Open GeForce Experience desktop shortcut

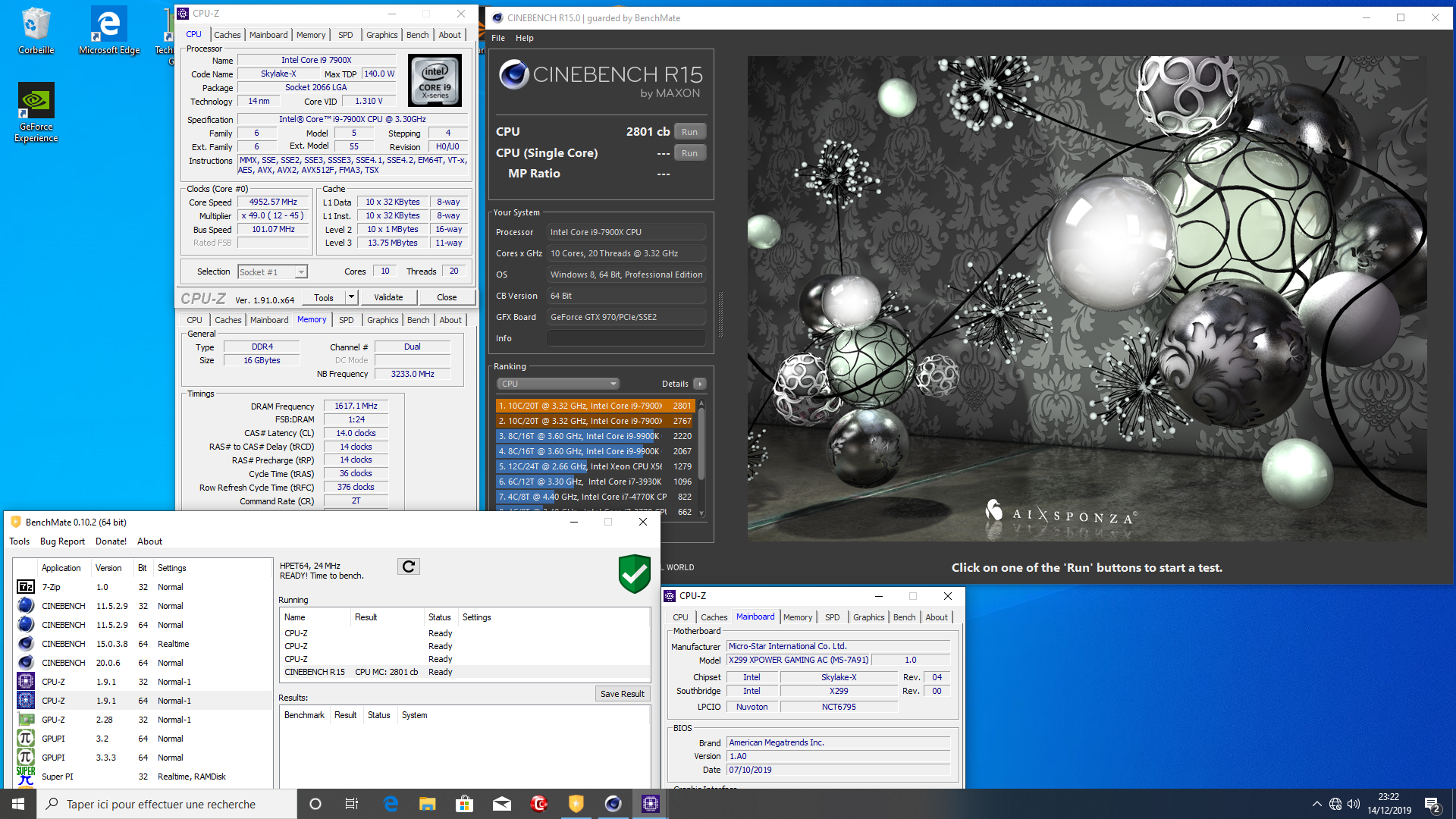click(36, 111)
